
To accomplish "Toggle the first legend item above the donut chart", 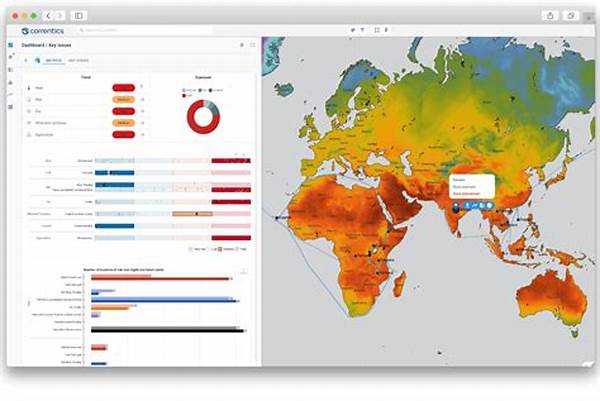I will click(x=185, y=89).
